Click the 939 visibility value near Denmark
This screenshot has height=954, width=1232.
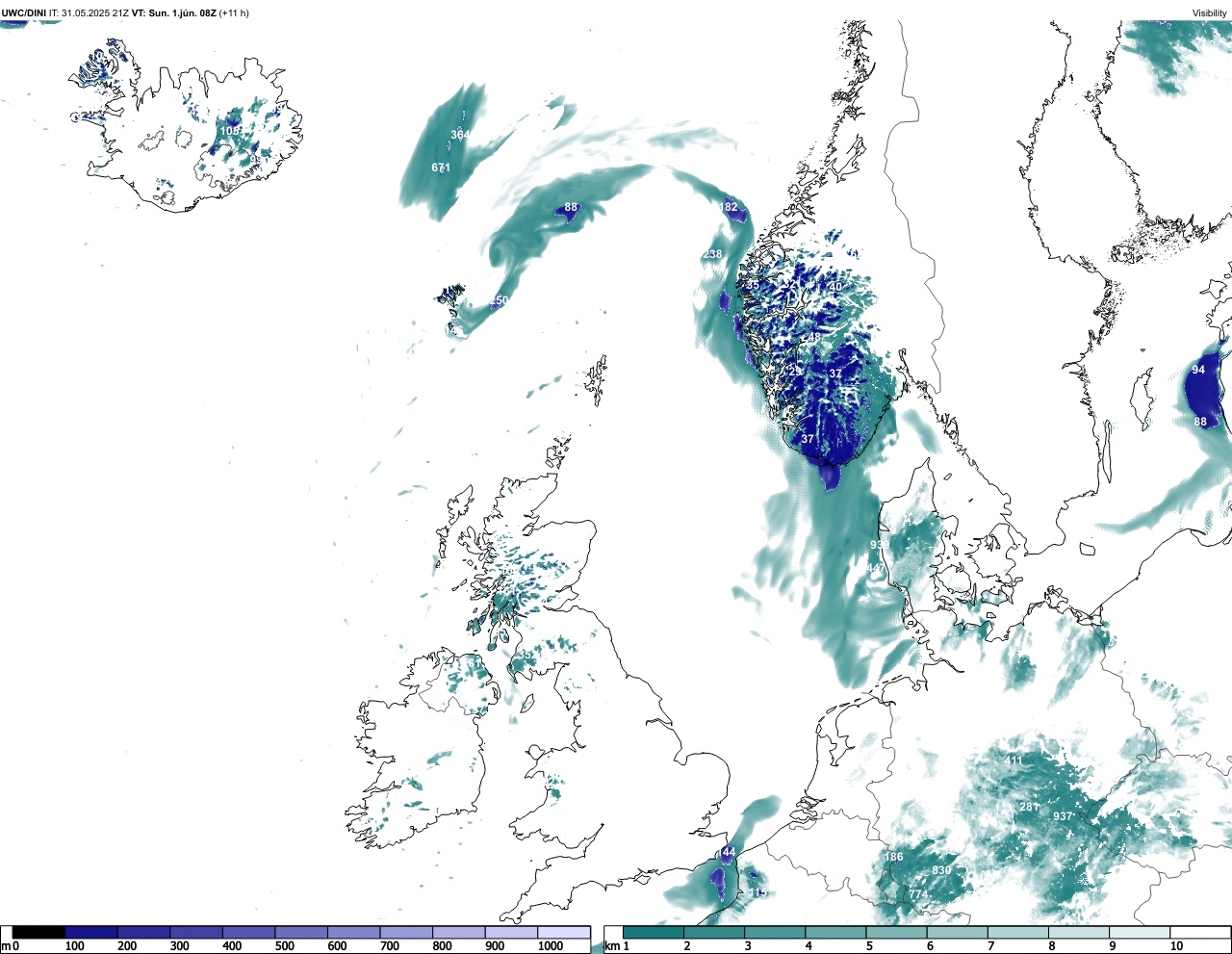880,545
